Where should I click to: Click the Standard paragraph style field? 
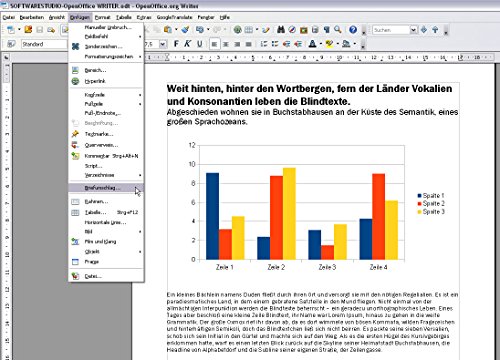tap(45, 44)
